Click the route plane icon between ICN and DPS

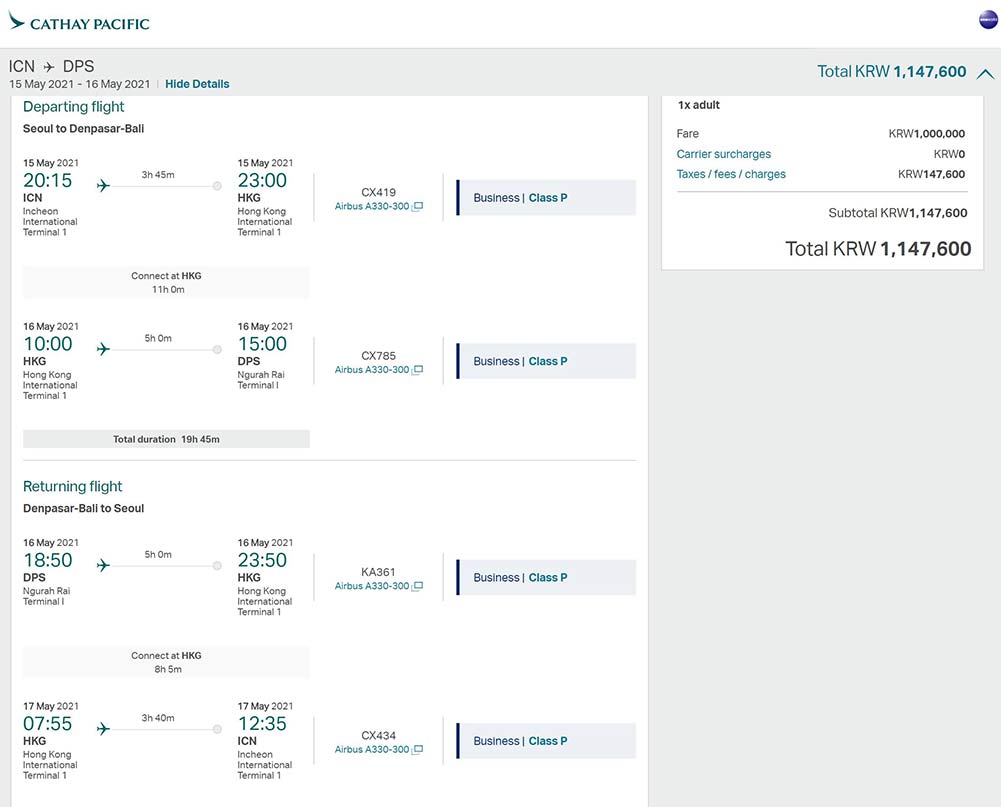click(49, 66)
